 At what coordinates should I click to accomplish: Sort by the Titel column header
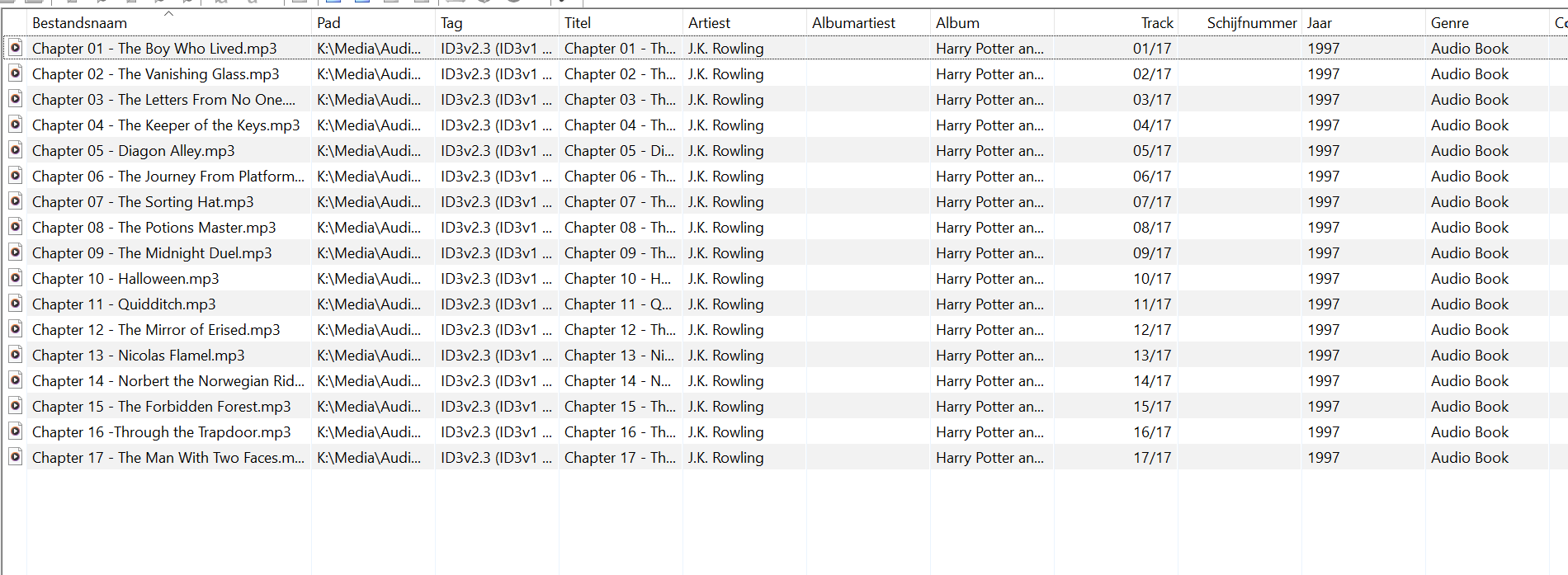578,23
